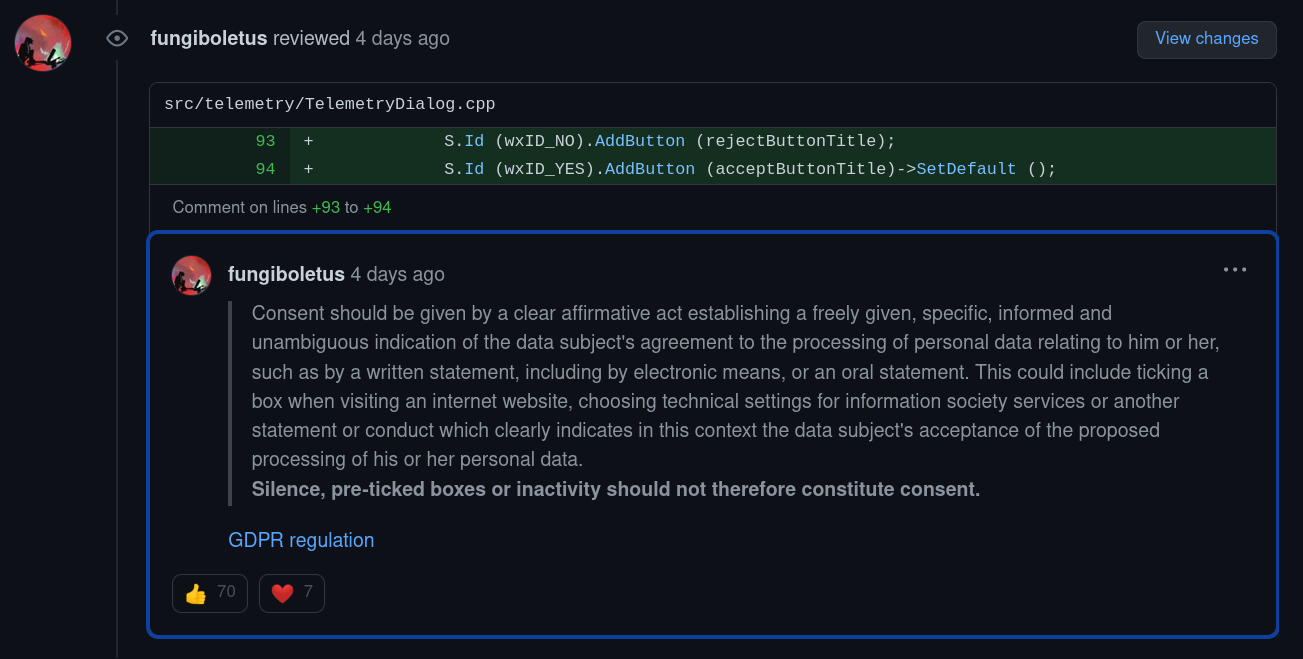Click the green +93 in the comment range label

325,208
